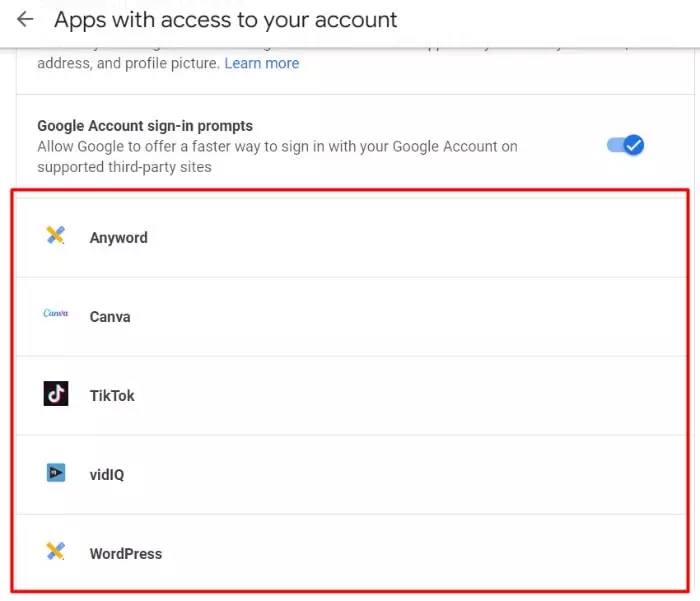
Task: Open the Learn more link
Action: 262,63
